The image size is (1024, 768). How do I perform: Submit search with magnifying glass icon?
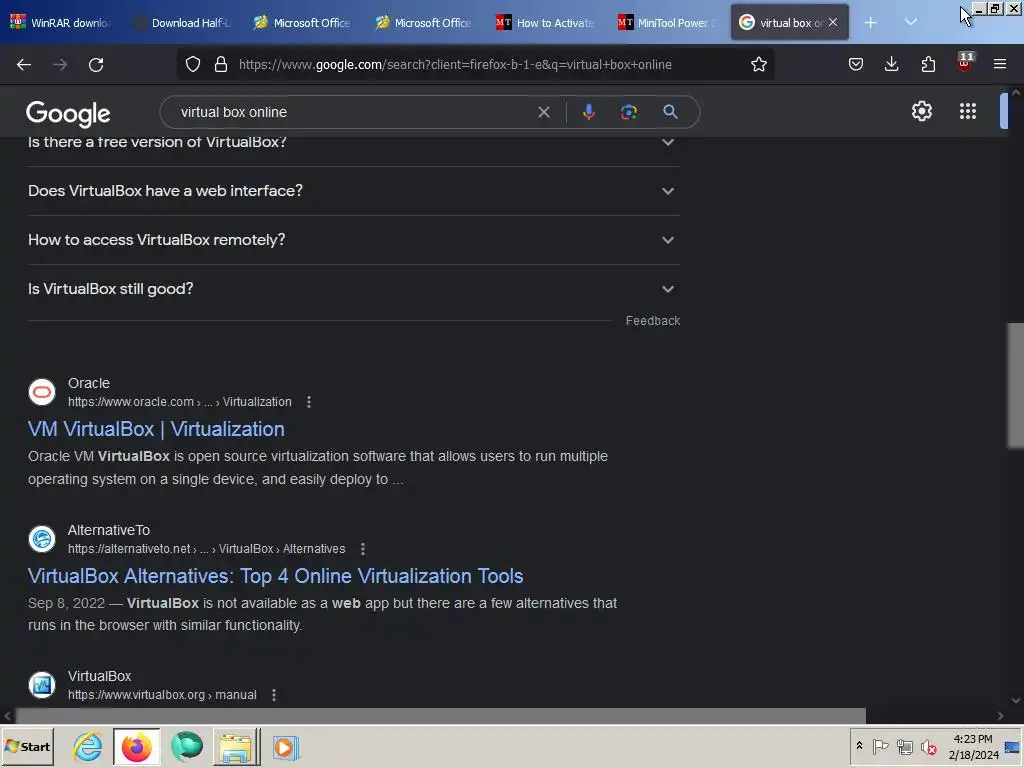670,112
